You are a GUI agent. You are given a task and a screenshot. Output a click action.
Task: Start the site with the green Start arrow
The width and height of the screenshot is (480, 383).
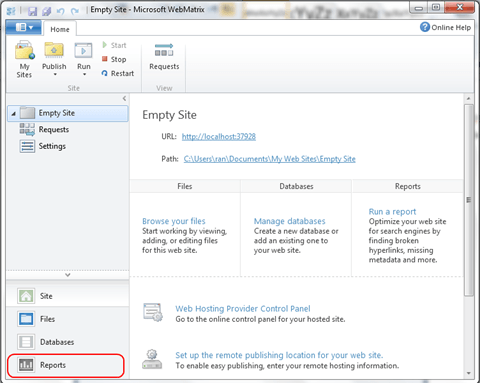click(x=114, y=45)
